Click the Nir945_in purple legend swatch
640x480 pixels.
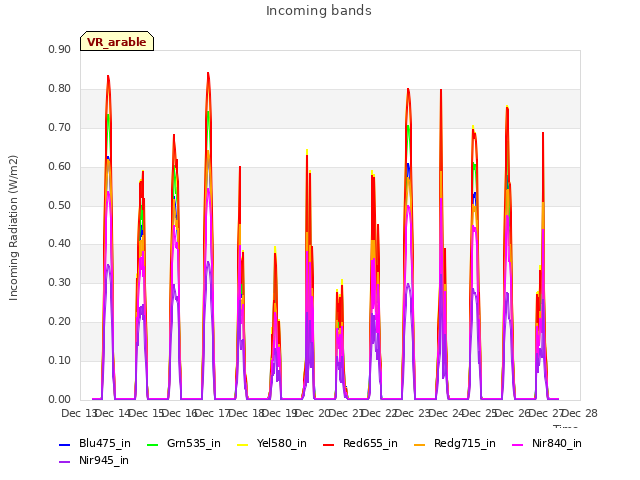(64, 462)
